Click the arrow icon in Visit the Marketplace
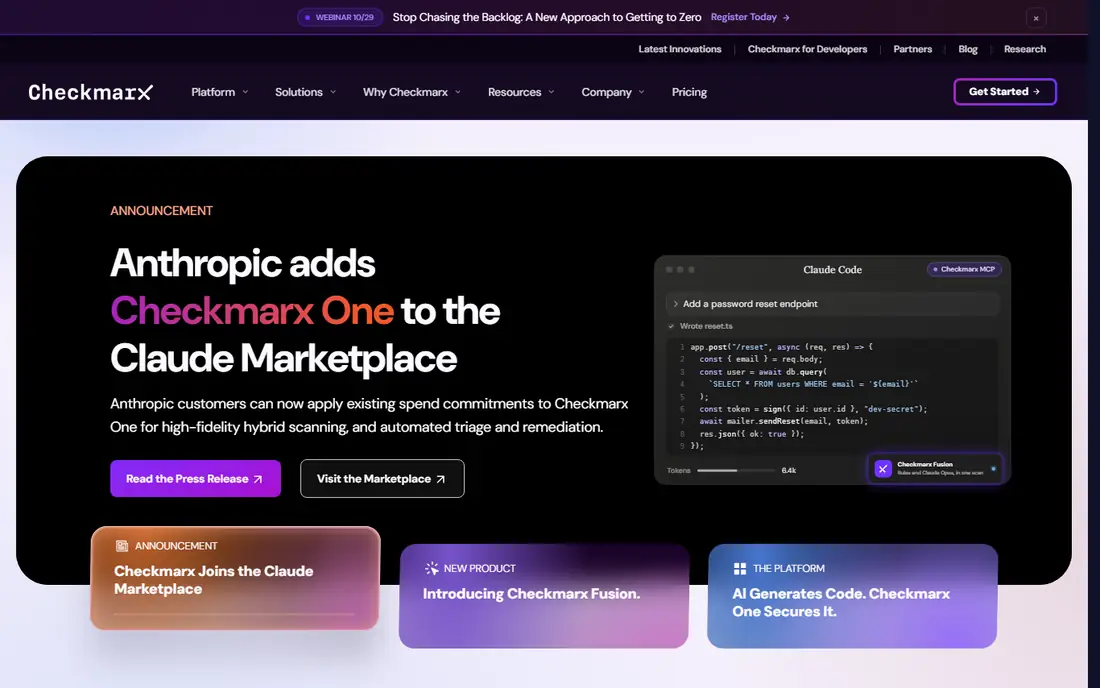 441,479
